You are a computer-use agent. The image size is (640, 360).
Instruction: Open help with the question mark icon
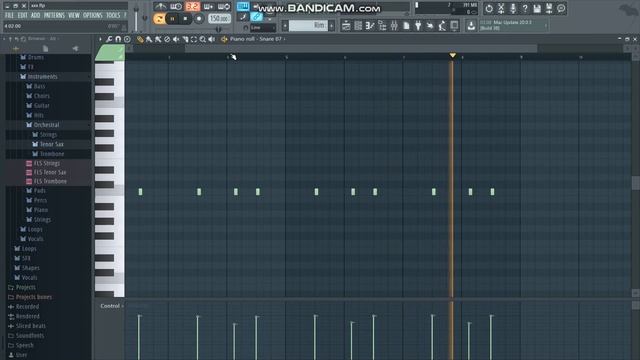[x=525, y=8]
